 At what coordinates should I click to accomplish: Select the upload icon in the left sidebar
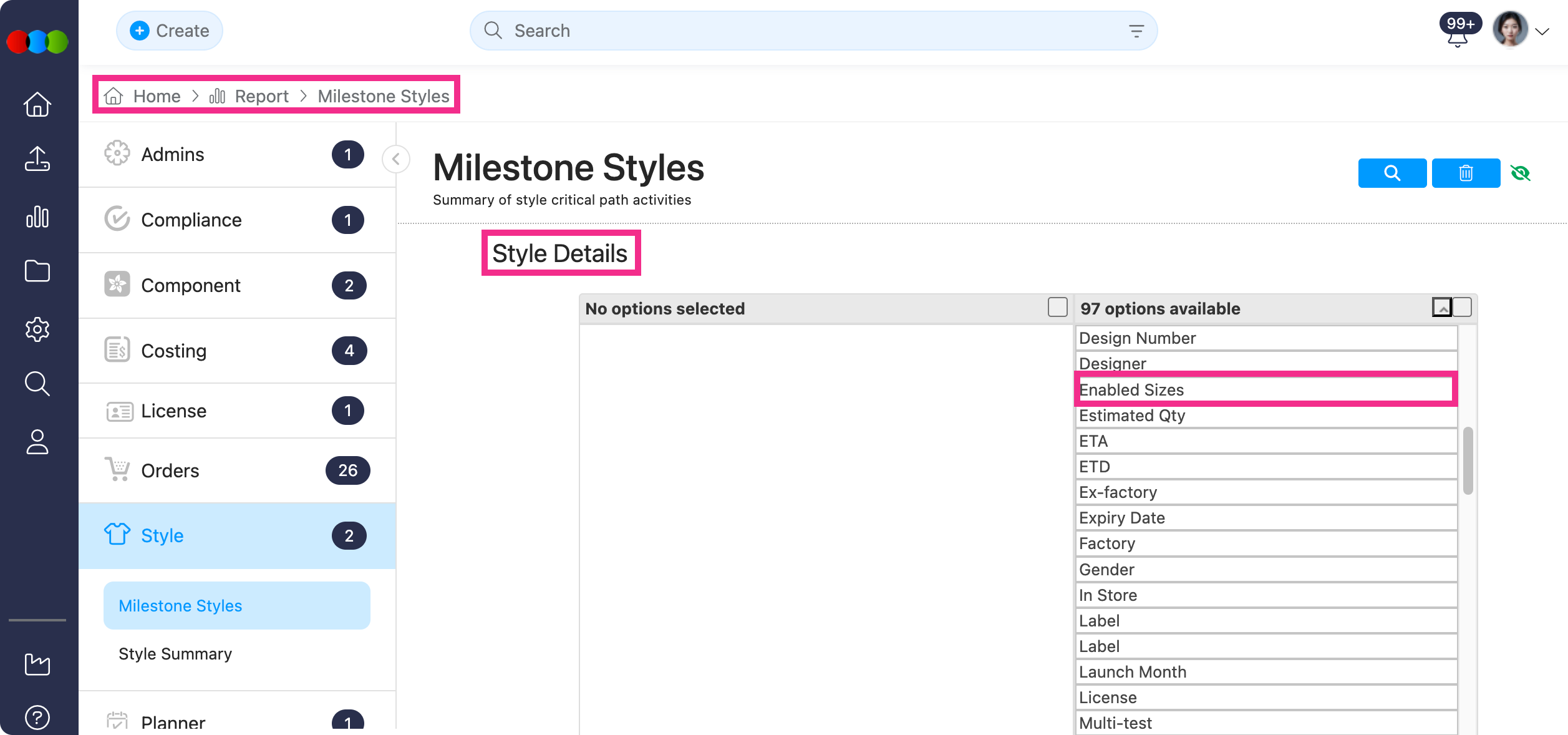[x=37, y=160]
